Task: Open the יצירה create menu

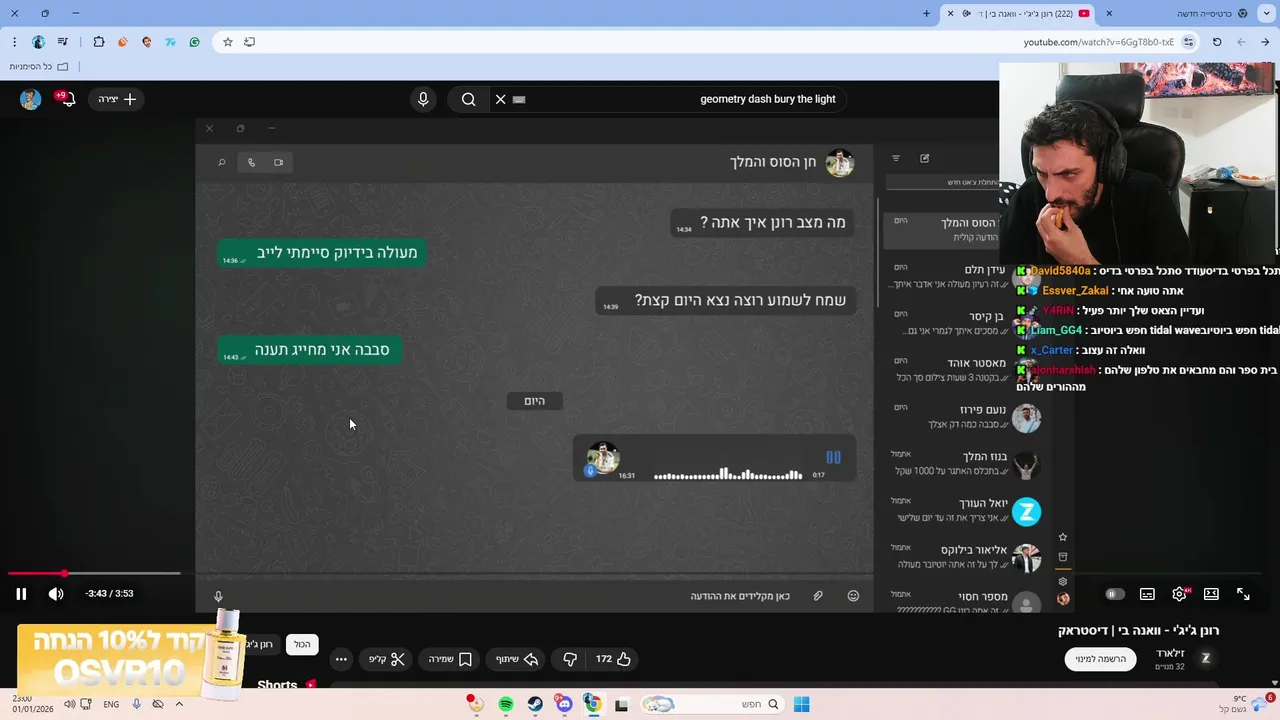Action: point(116,99)
